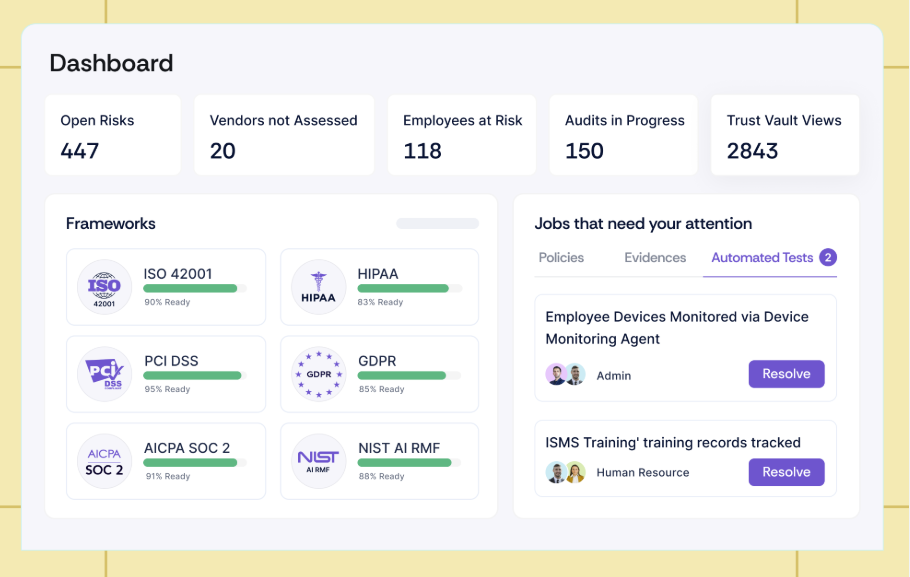The image size is (910, 577).
Task: Click the '88% Ready' label
Action: point(381,477)
